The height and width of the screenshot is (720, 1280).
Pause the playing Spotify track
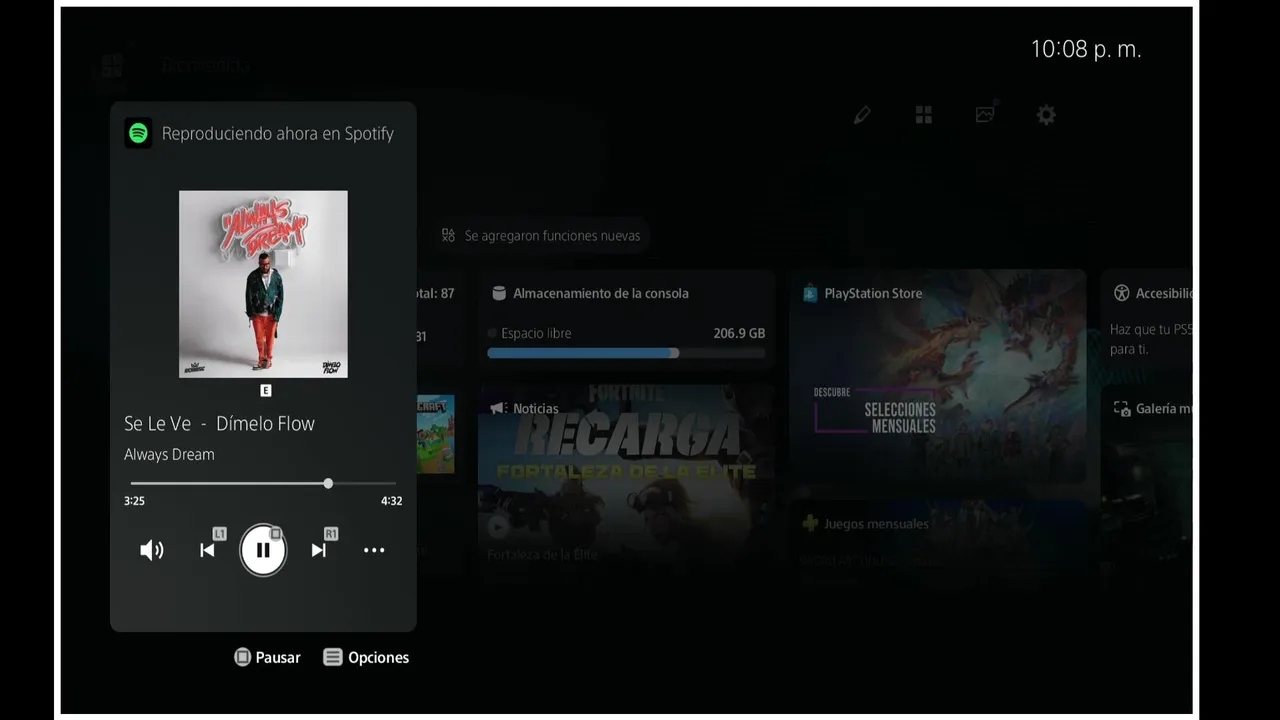click(263, 550)
